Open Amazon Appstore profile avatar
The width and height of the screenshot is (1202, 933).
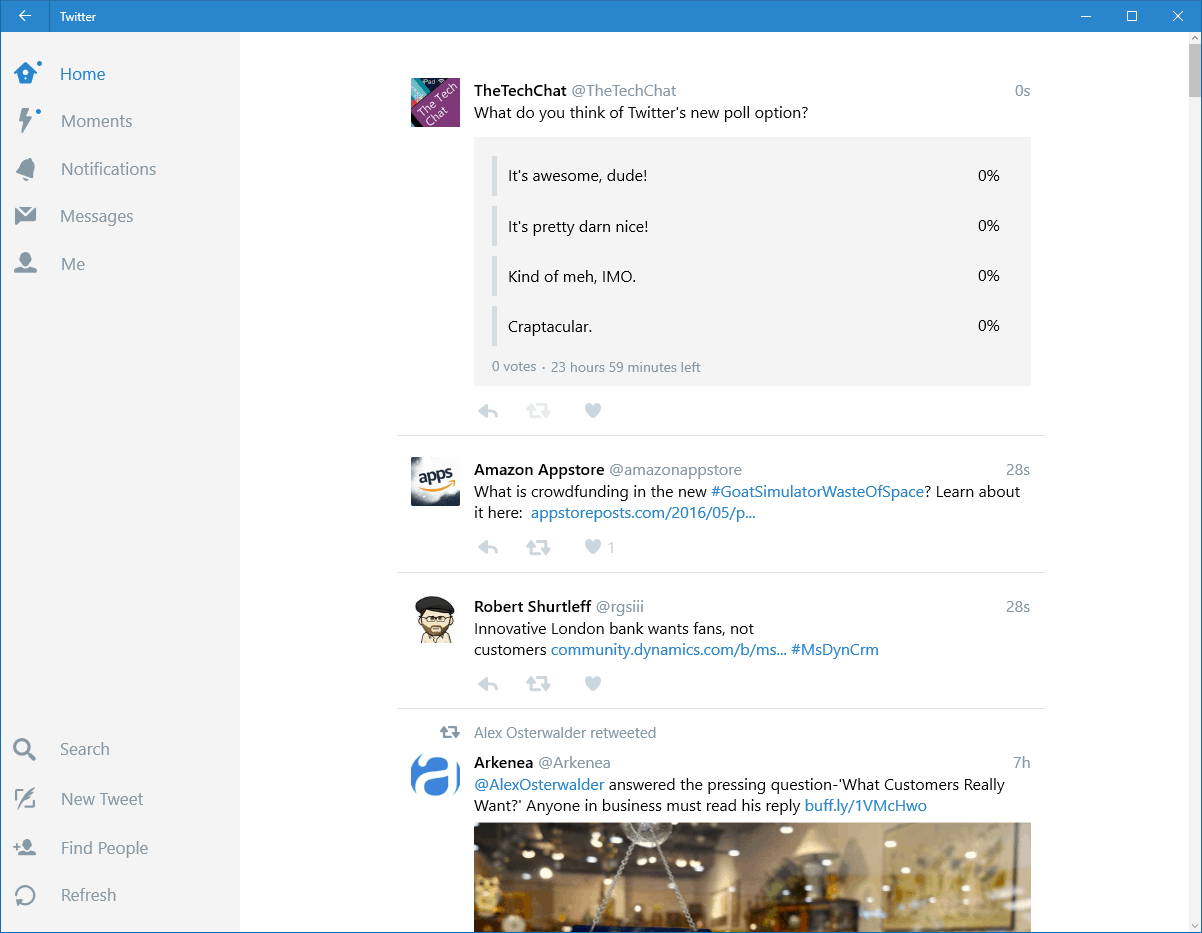[x=435, y=481]
